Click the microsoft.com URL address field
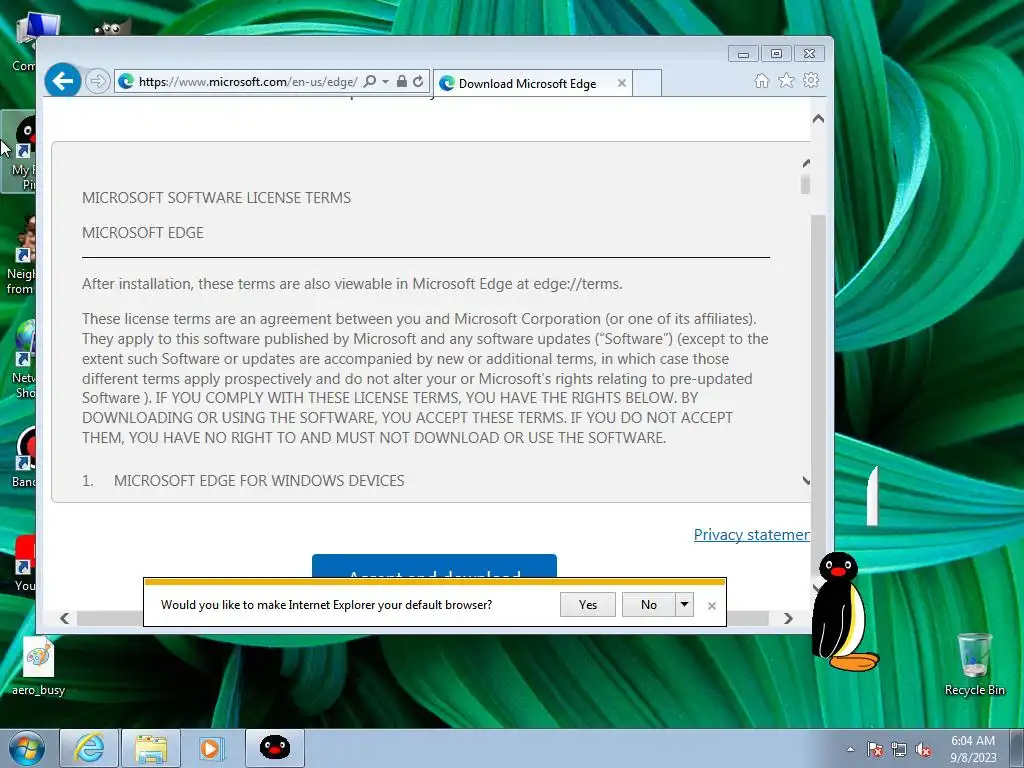The height and width of the screenshot is (768, 1024). tap(248, 82)
